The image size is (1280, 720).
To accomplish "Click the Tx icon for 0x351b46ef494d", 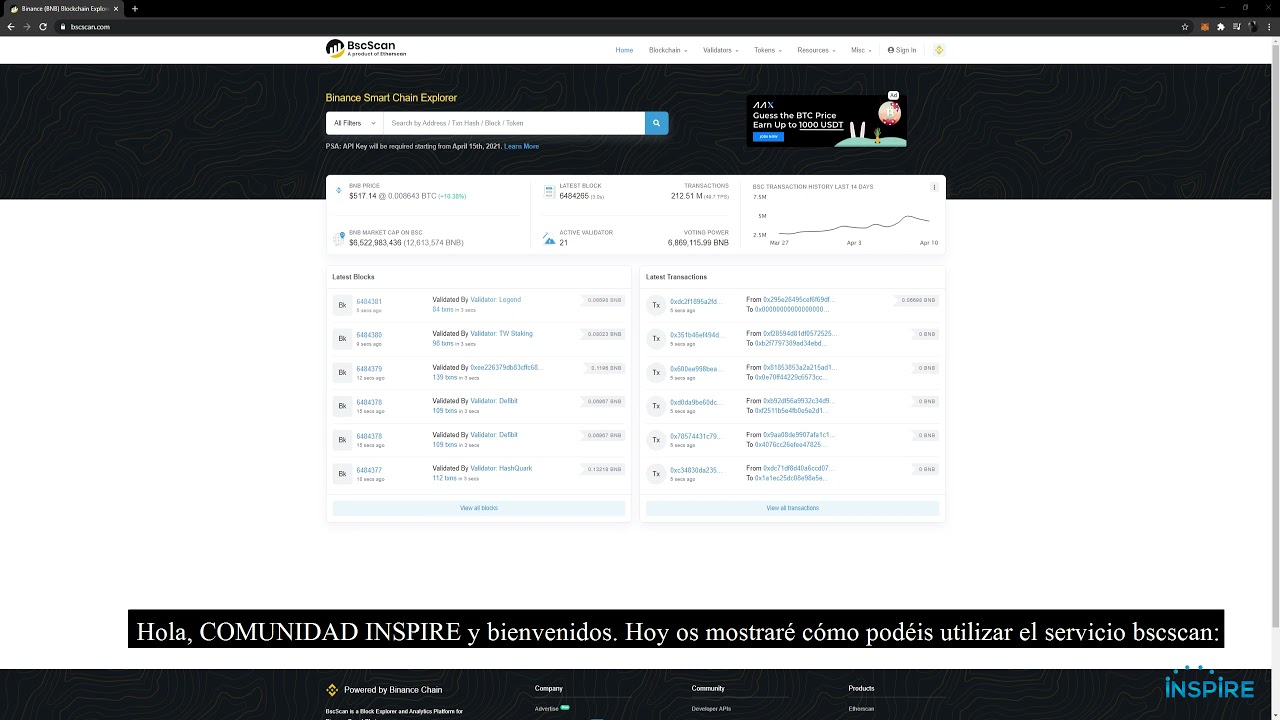I will [656, 339].
